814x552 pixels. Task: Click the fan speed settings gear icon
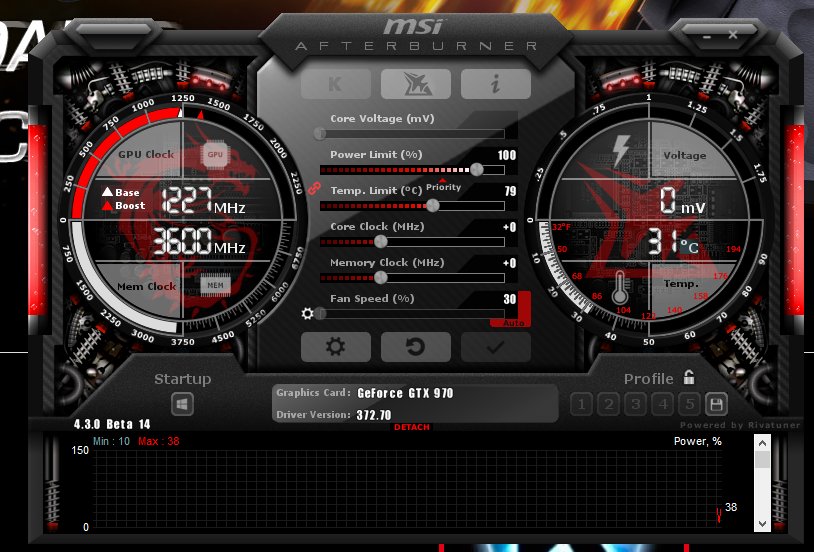pos(307,314)
